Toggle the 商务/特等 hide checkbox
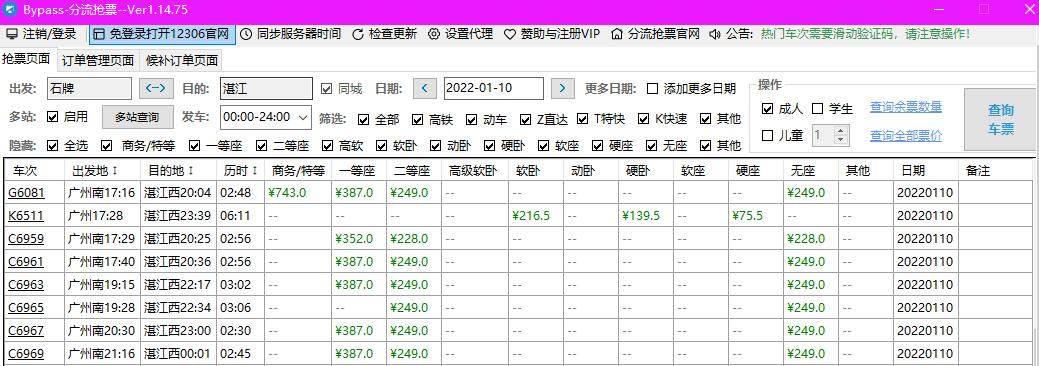The height and width of the screenshot is (366, 1039). [x=107, y=146]
